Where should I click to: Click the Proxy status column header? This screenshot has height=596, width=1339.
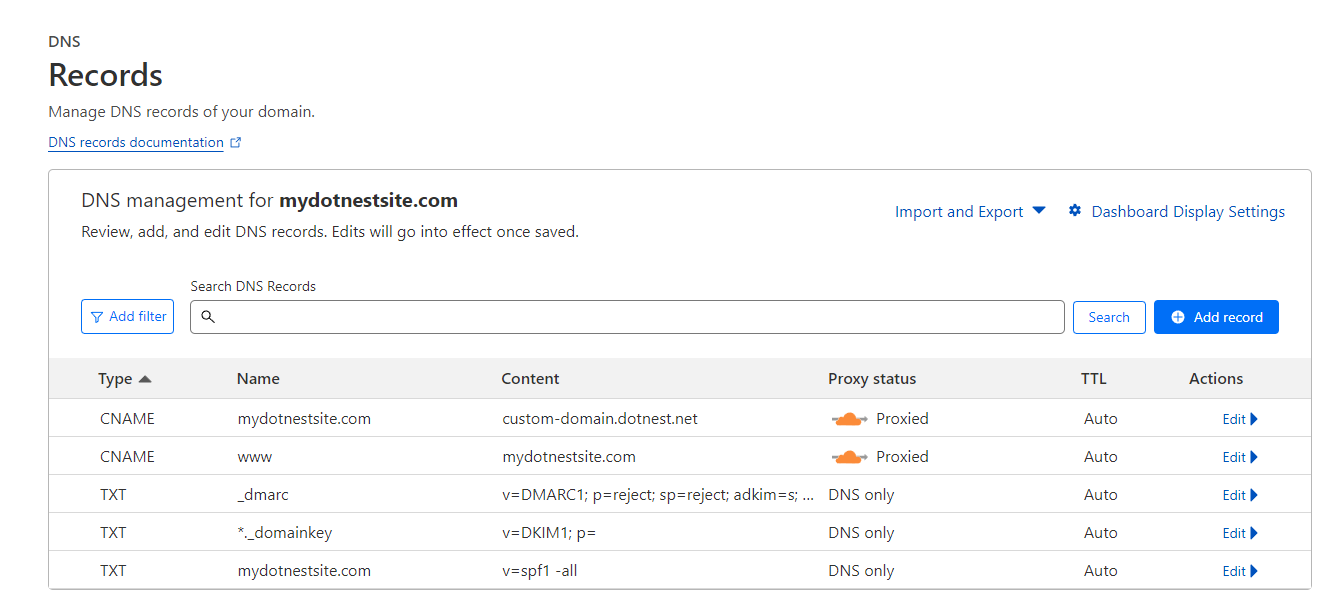click(872, 379)
